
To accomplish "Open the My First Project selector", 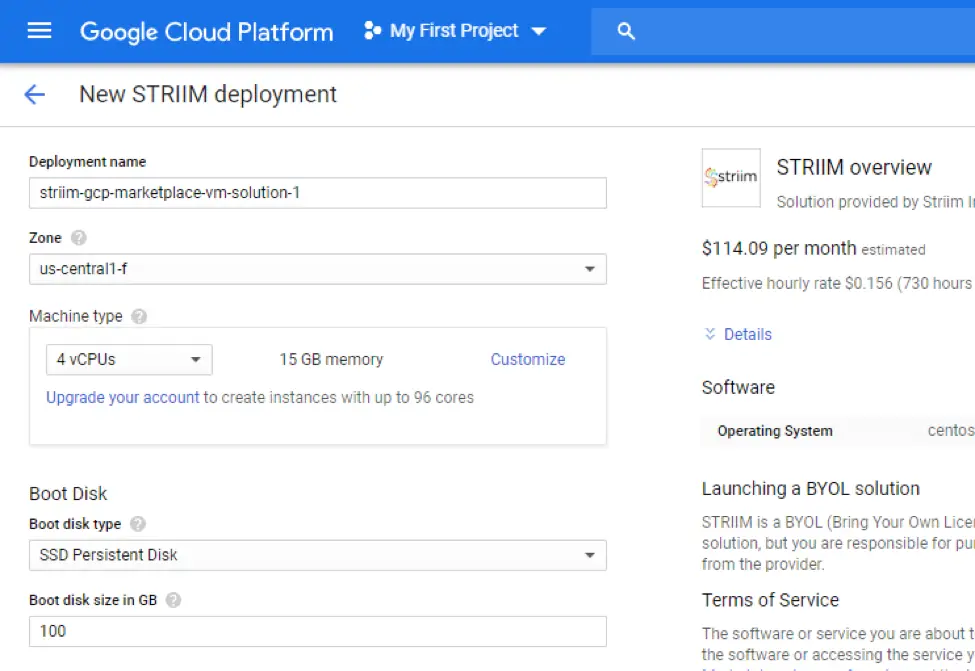I will tap(455, 31).
